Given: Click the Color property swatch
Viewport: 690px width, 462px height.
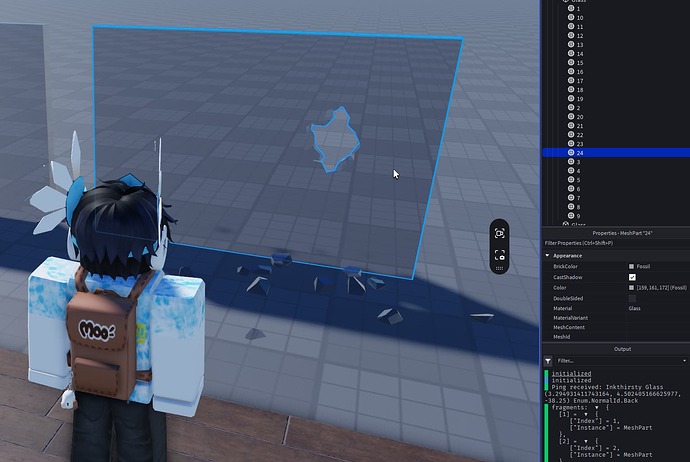Looking at the screenshot, I should 631,288.
